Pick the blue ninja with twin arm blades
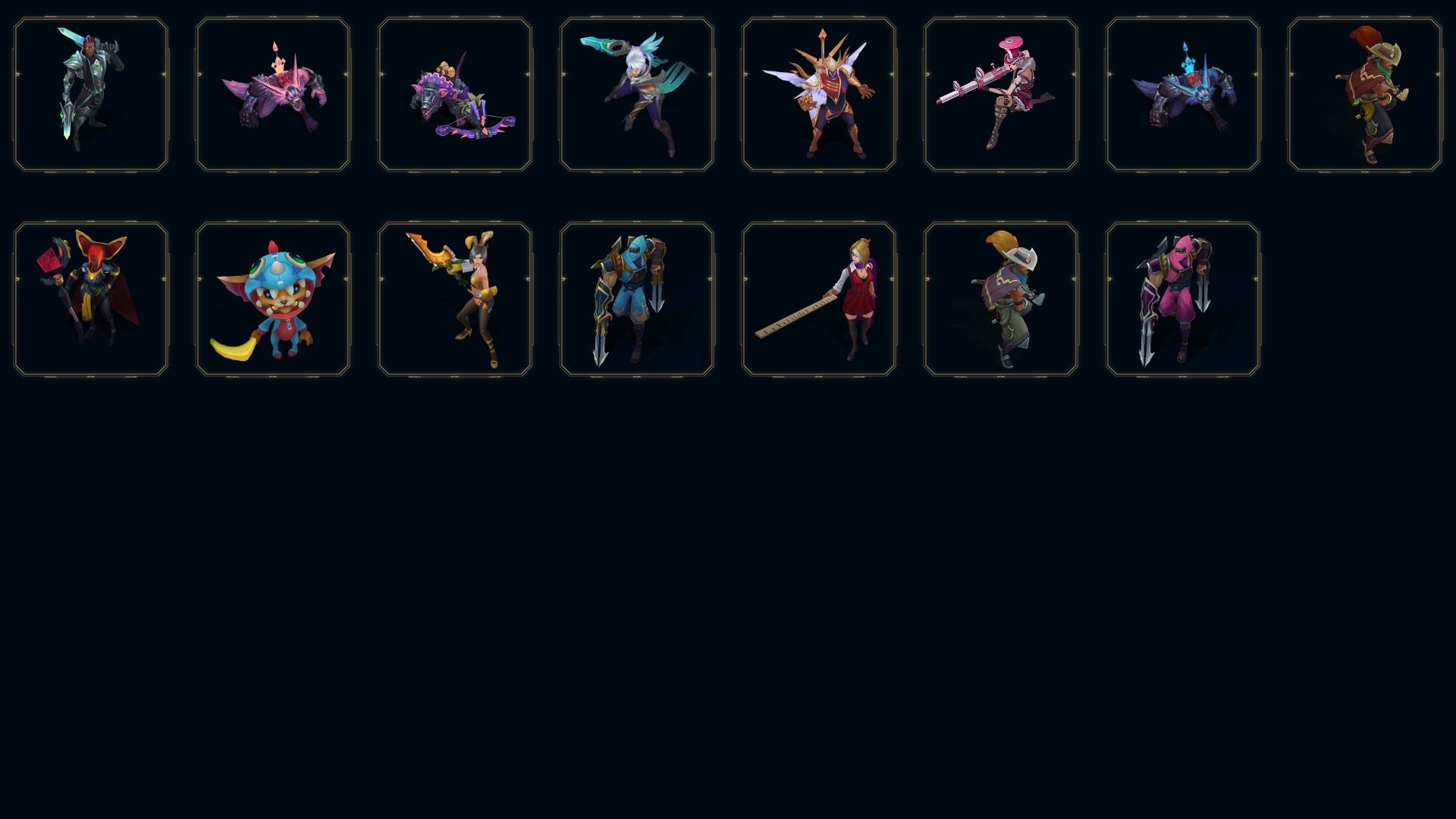This screenshot has height=819, width=1456. point(637,299)
